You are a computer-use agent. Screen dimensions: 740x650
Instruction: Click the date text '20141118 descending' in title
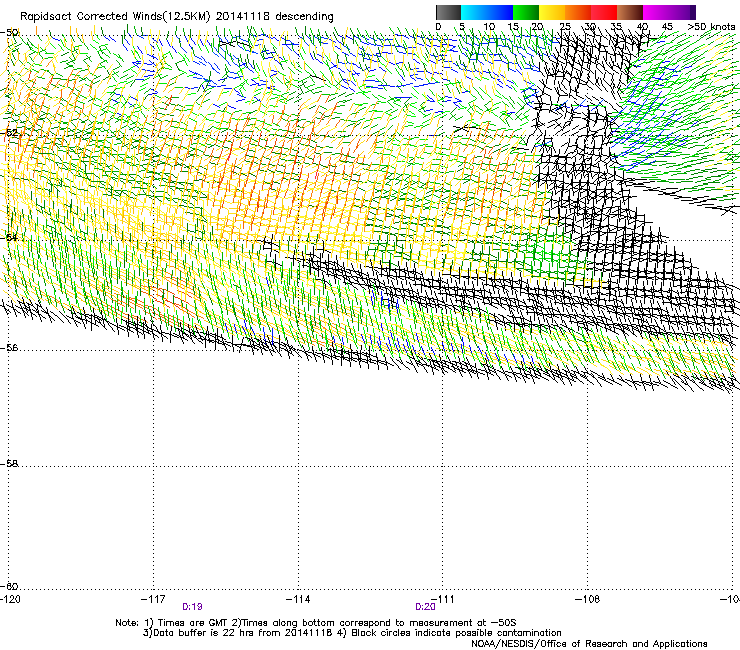coord(274,17)
